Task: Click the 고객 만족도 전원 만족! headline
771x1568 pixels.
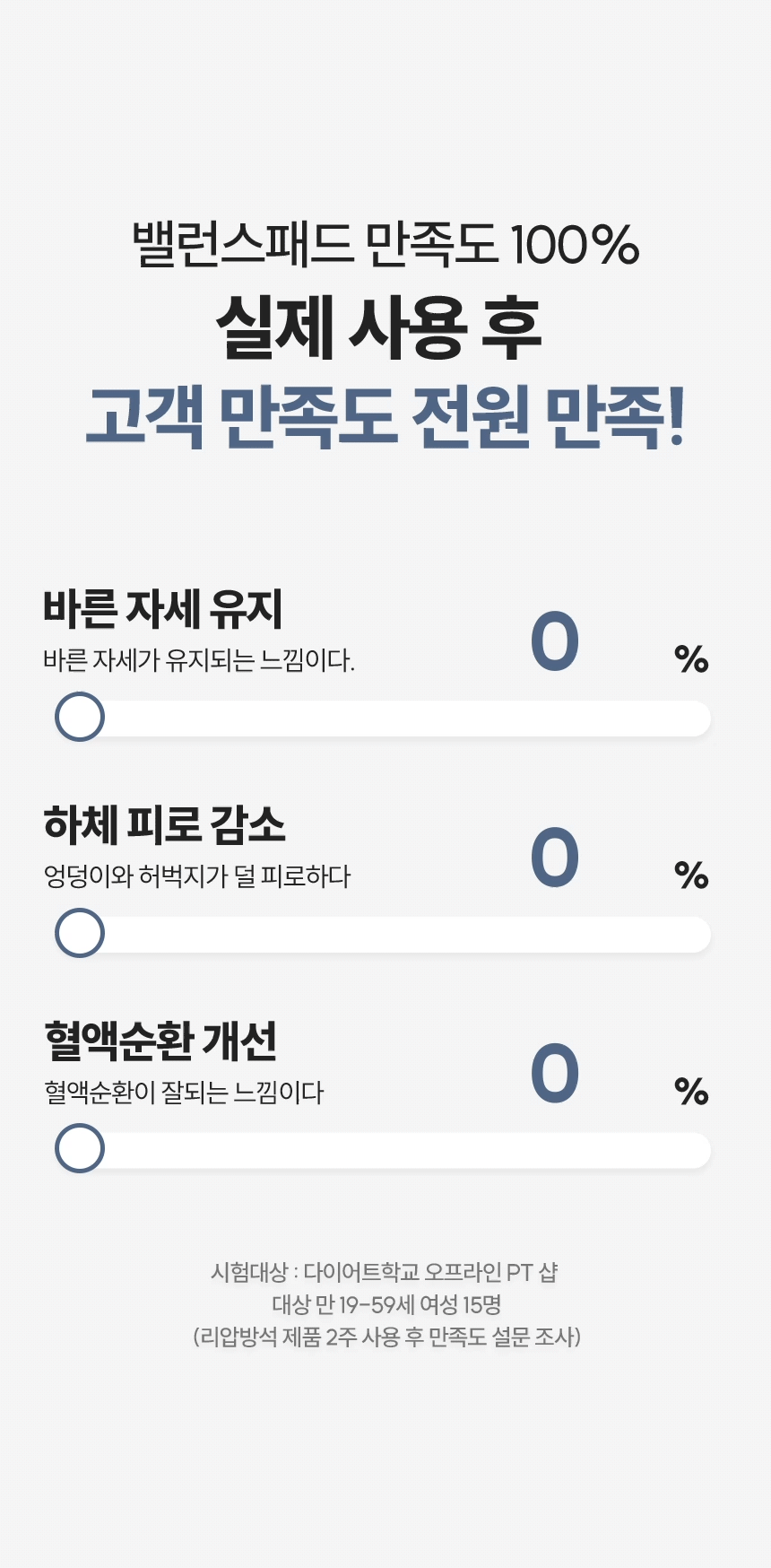Action: pyautogui.click(x=385, y=417)
